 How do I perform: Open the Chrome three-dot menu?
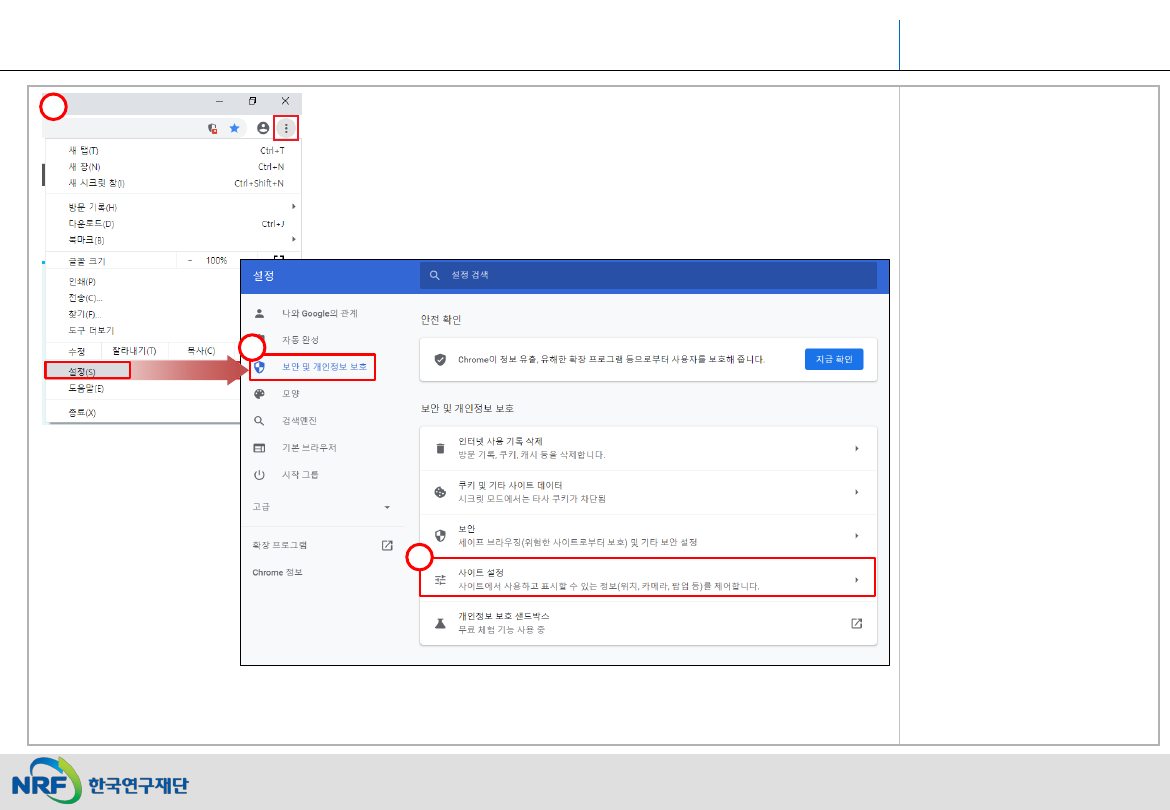pyautogui.click(x=286, y=128)
